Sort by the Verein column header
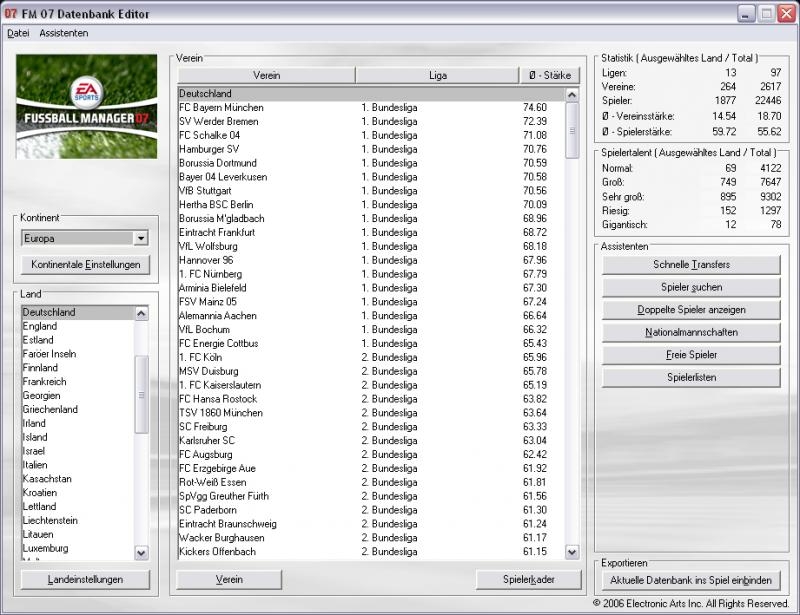 click(266, 75)
